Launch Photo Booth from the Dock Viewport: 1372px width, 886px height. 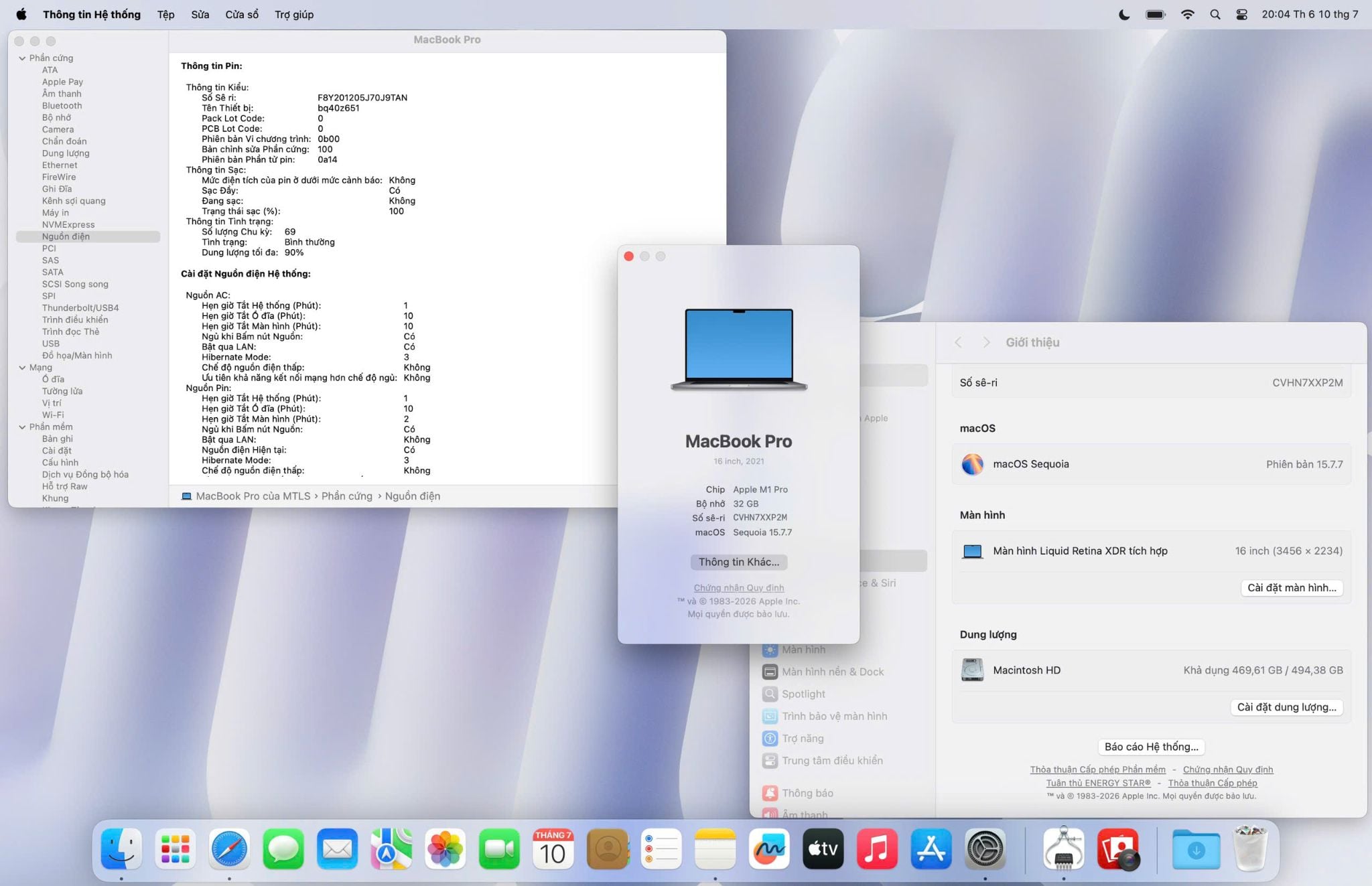click(1118, 848)
